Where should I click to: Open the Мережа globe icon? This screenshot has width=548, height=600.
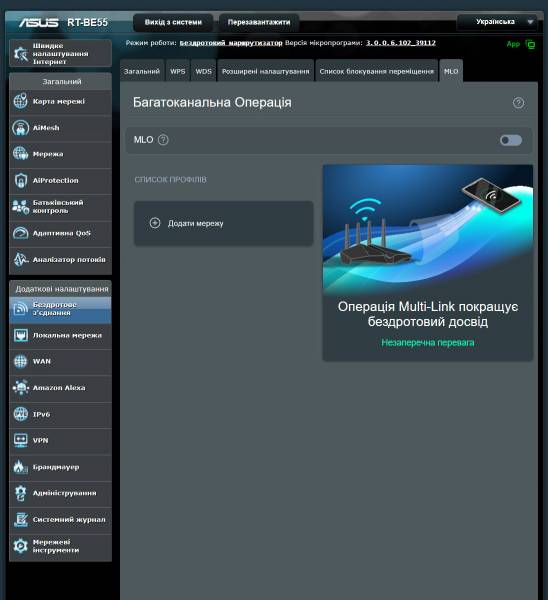[x=21, y=154]
